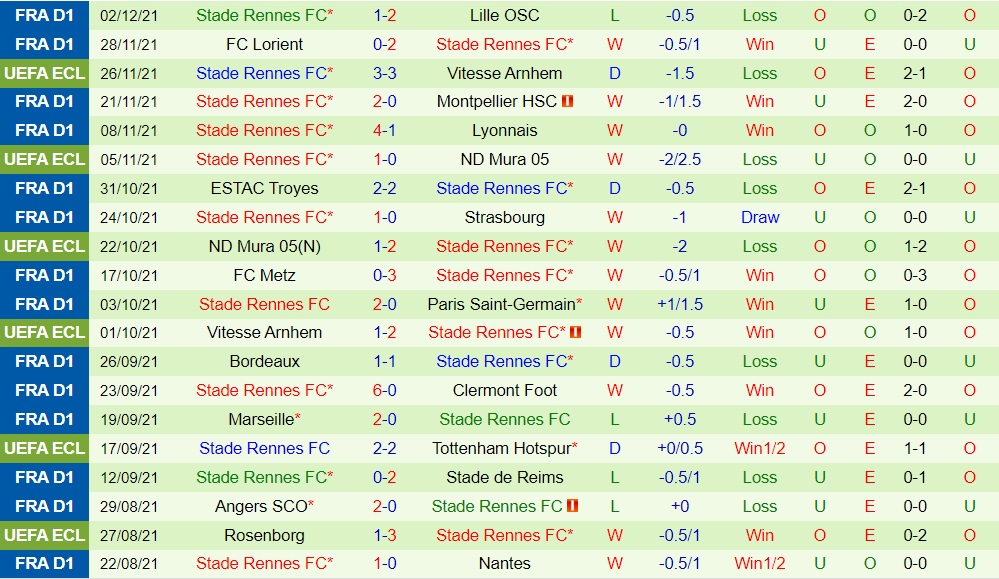The height and width of the screenshot is (579, 999).
Task: Open the Lille OSC team page
Action: [x=504, y=15]
